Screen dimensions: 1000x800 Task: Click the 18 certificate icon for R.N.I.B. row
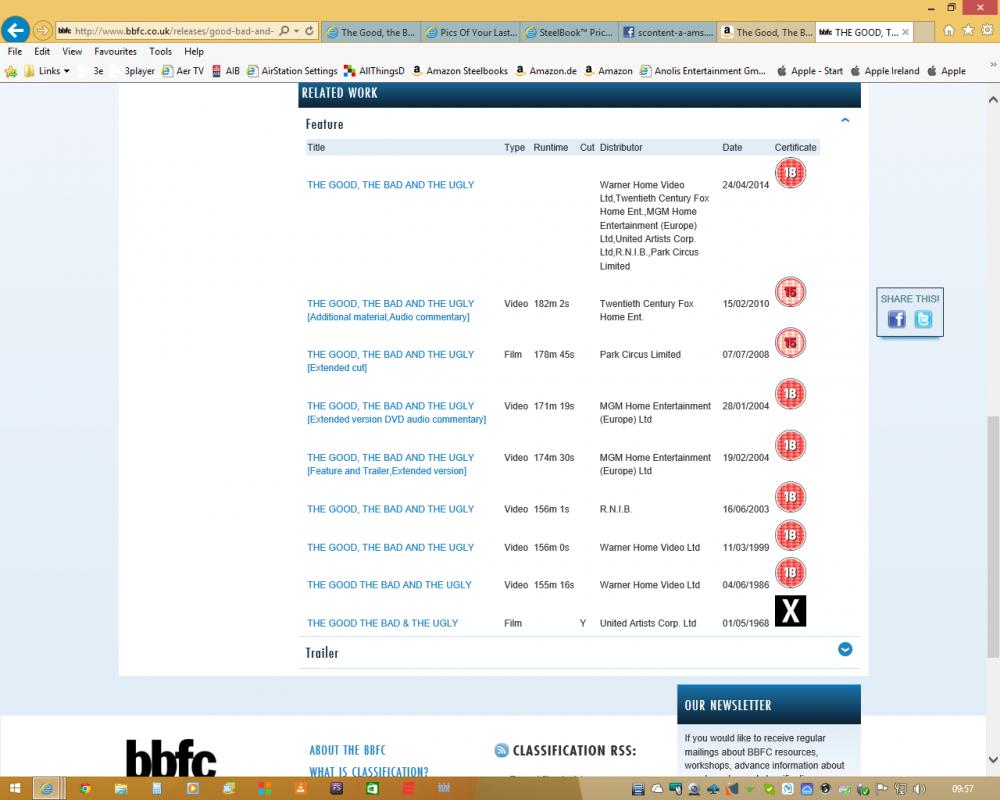[x=790, y=497]
